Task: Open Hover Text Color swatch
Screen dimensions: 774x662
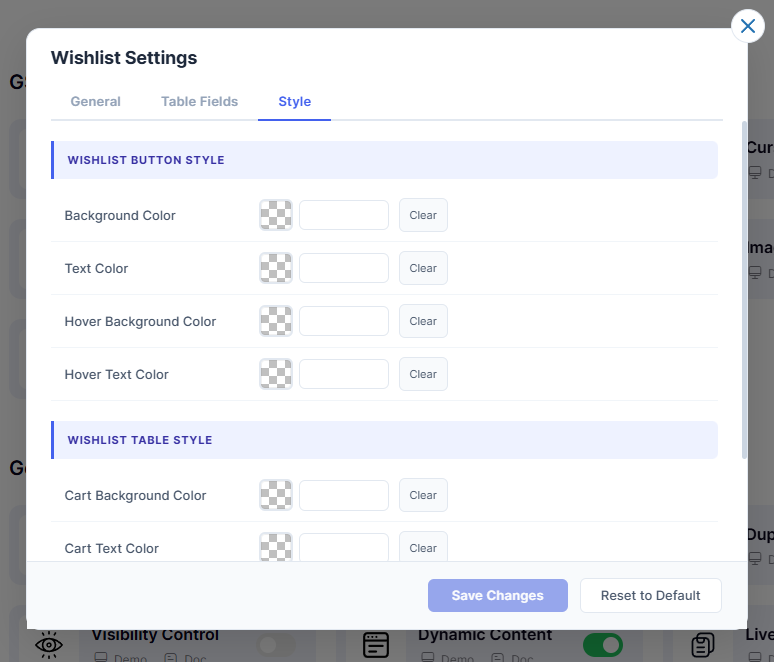Action: [276, 374]
